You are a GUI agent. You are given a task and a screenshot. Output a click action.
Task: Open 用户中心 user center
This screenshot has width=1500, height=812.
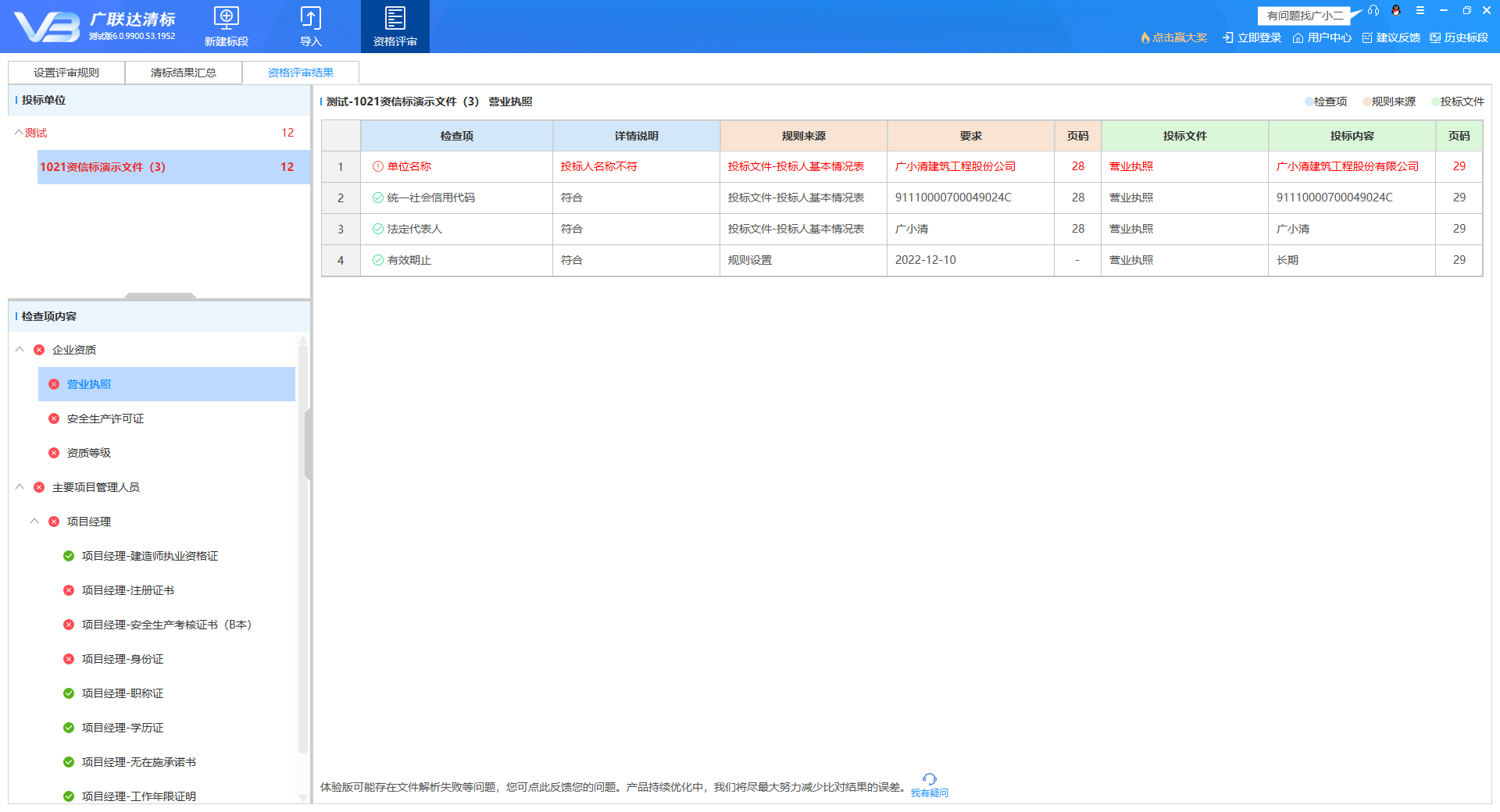1322,37
